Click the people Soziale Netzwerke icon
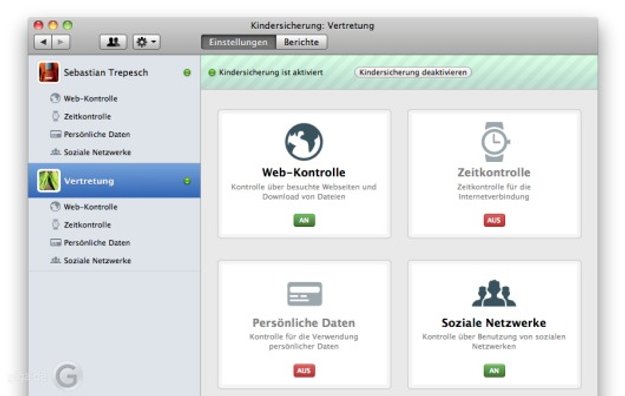Image resolution: width=625 pixels, height=396 pixels. click(x=494, y=293)
